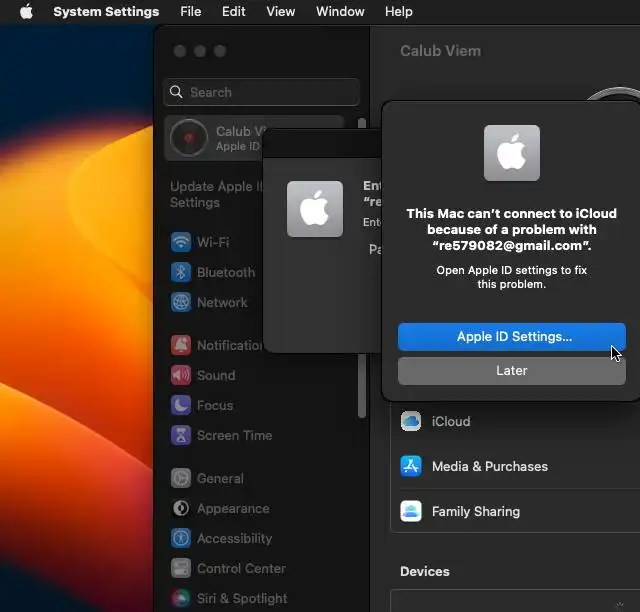Open Accessibility settings label
This screenshot has height=612, width=640.
point(234,538)
